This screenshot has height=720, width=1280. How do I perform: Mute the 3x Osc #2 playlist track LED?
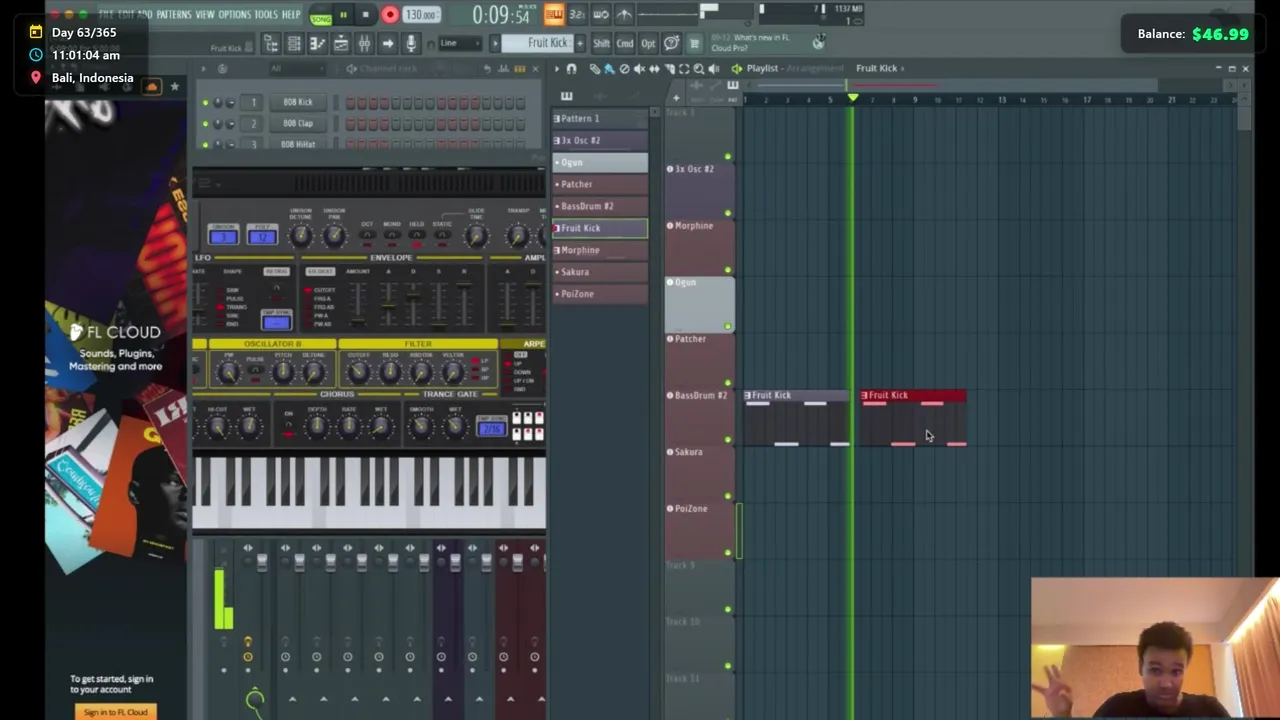728,213
